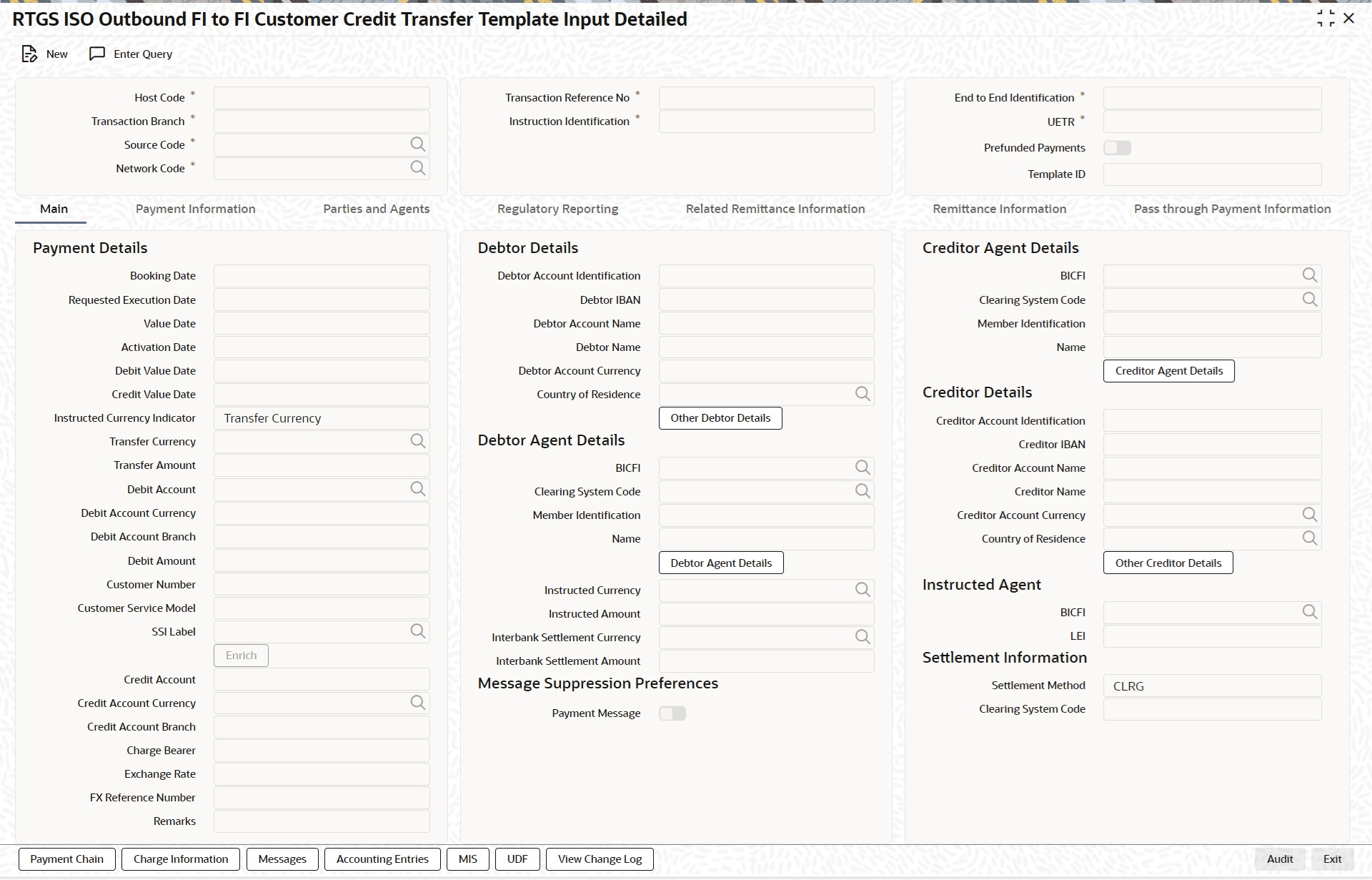Click the Enter Query speech icon

97,54
